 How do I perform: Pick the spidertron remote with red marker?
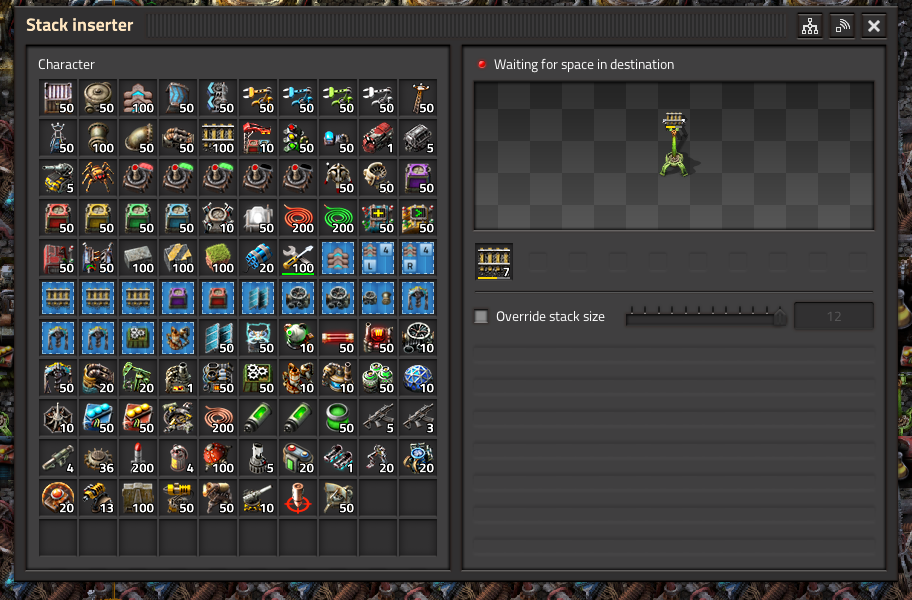[138, 178]
